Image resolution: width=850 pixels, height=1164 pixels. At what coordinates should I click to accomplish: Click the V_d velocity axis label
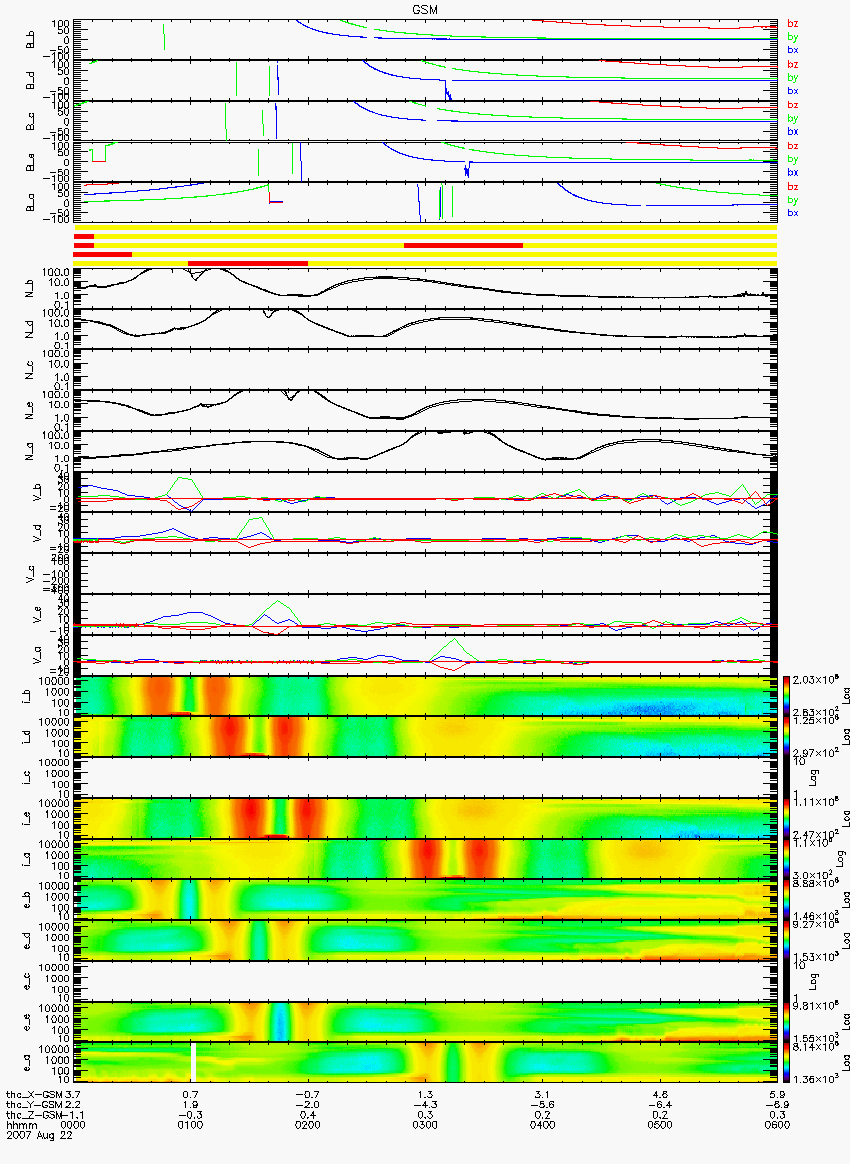pyautogui.click(x=36, y=532)
